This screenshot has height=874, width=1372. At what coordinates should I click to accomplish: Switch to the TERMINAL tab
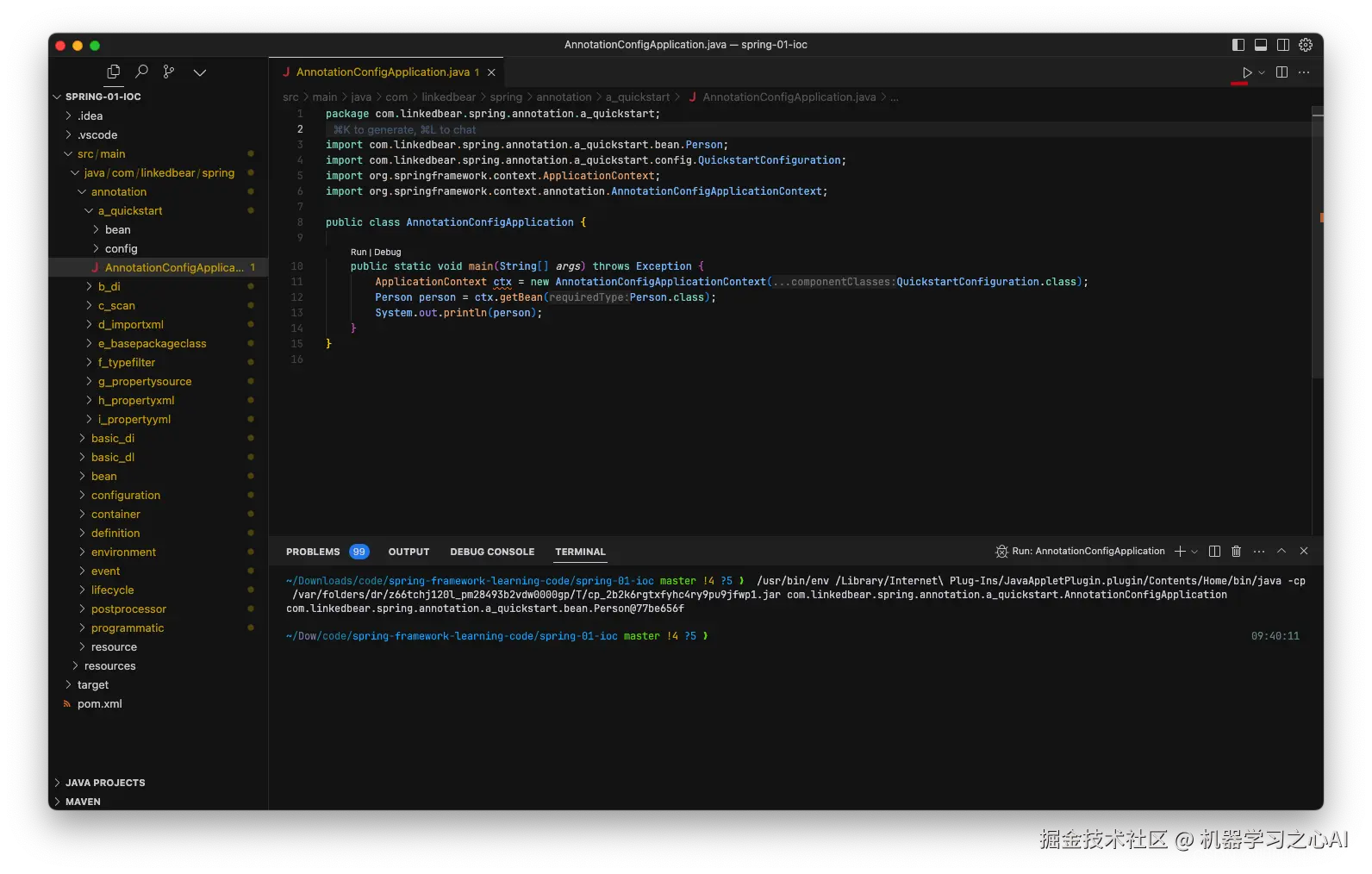580,552
